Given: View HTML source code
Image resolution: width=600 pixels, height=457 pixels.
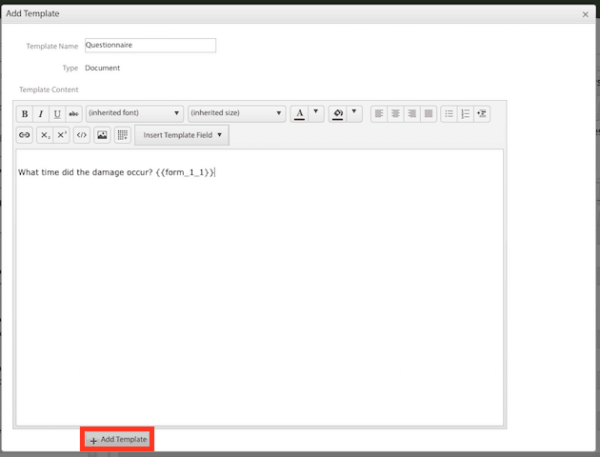Looking at the screenshot, I should click(x=82, y=135).
